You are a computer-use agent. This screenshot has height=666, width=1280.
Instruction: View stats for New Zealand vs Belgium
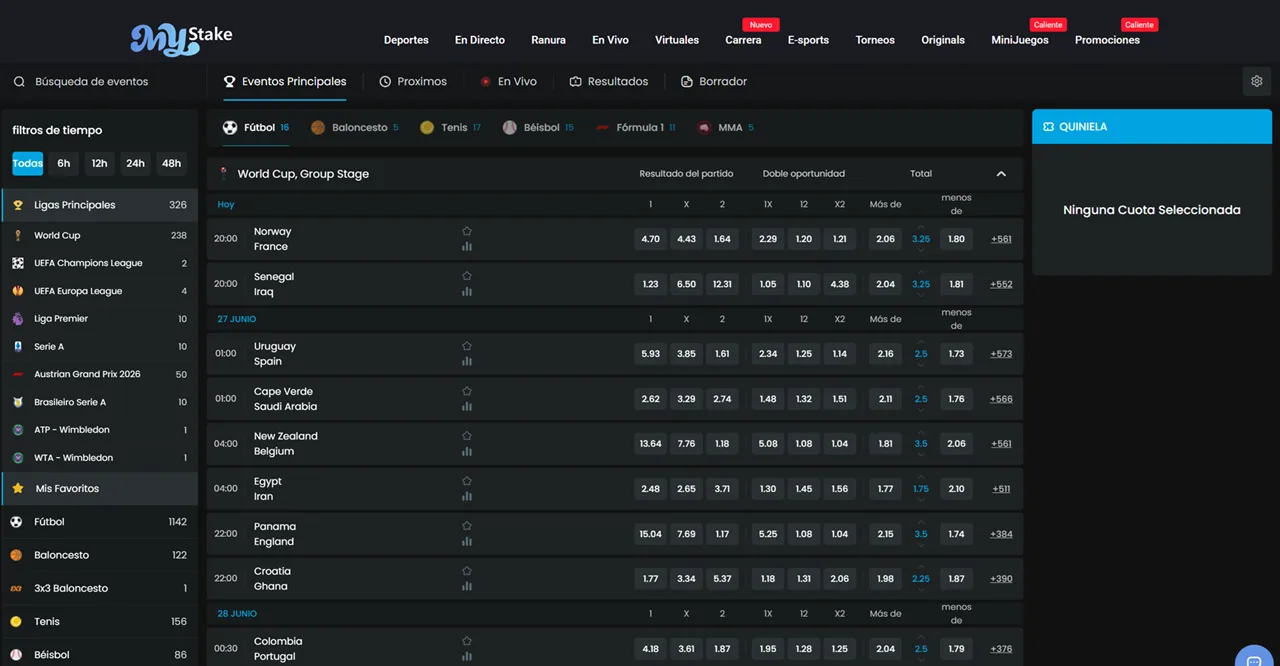(x=467, y=452)
